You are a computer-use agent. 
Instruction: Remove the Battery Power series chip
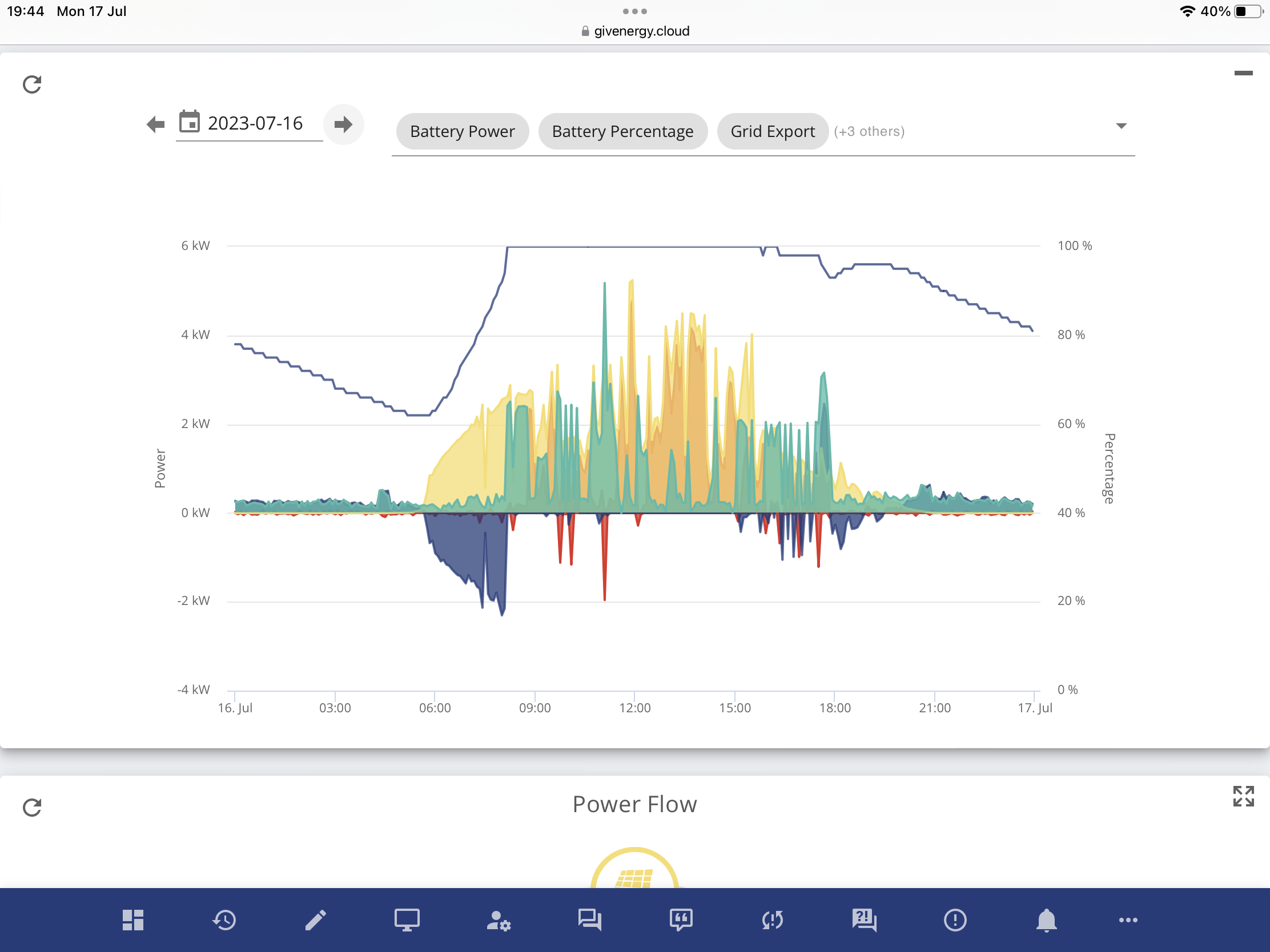(462, 131)
